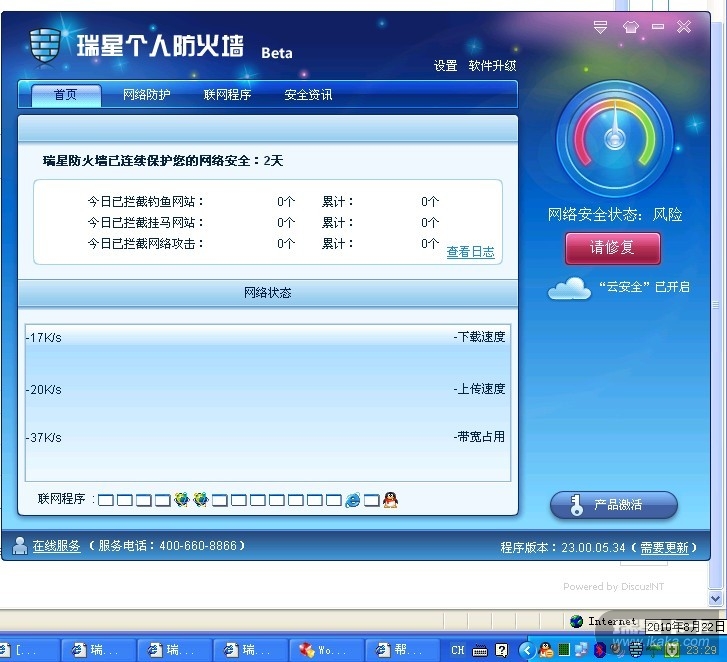Click the 今日已拦截钓鱼网站 row label
This screenshot has width=727, height=662.
145,202
